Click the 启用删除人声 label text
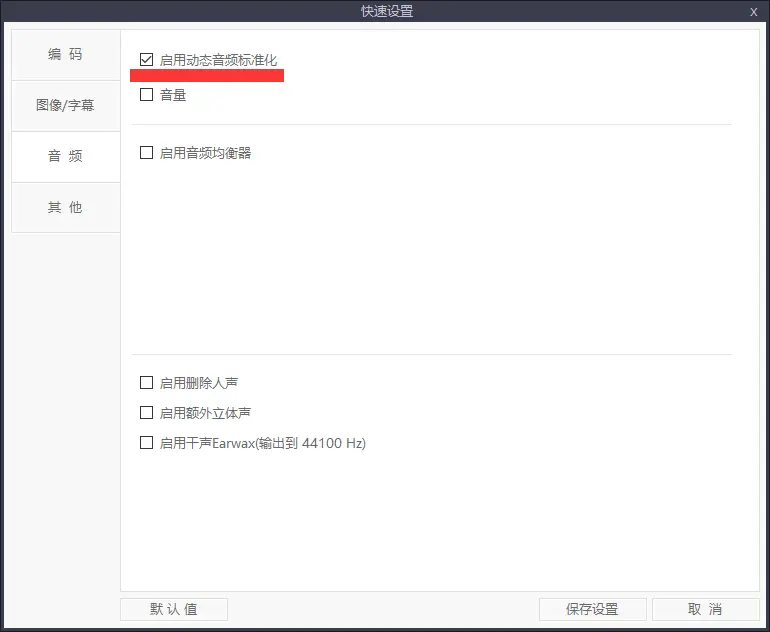Image resolution: width=770 pixels, height=632 pixels. [x=198, y=383]
